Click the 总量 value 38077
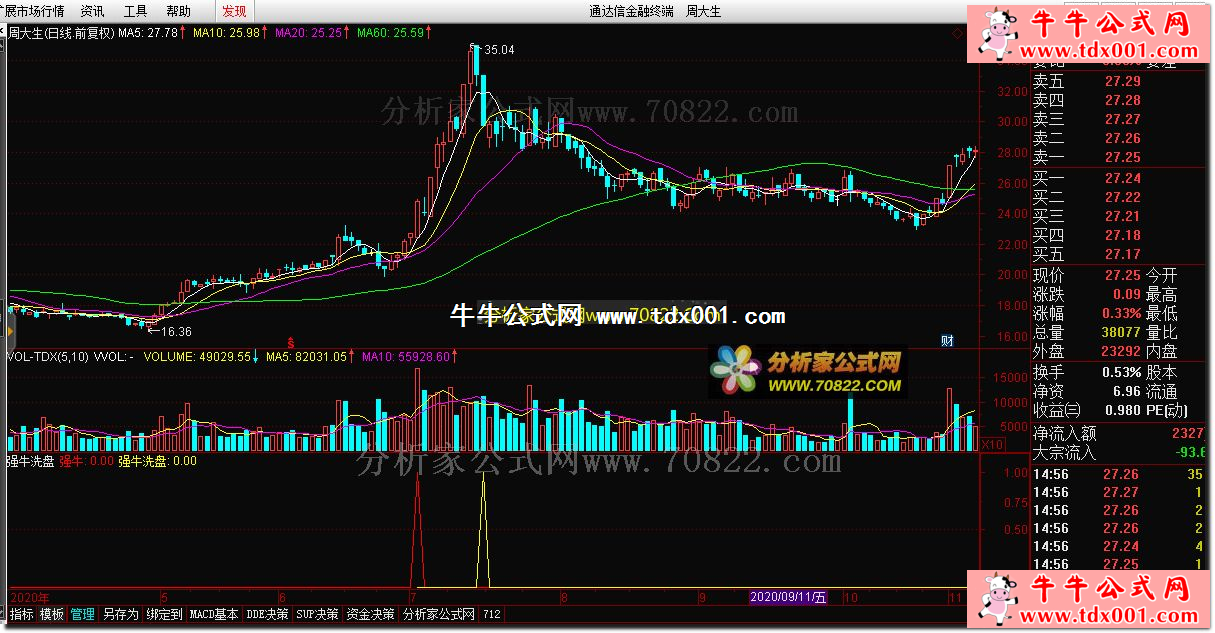1215x633 pixels. click(1121, 332)
